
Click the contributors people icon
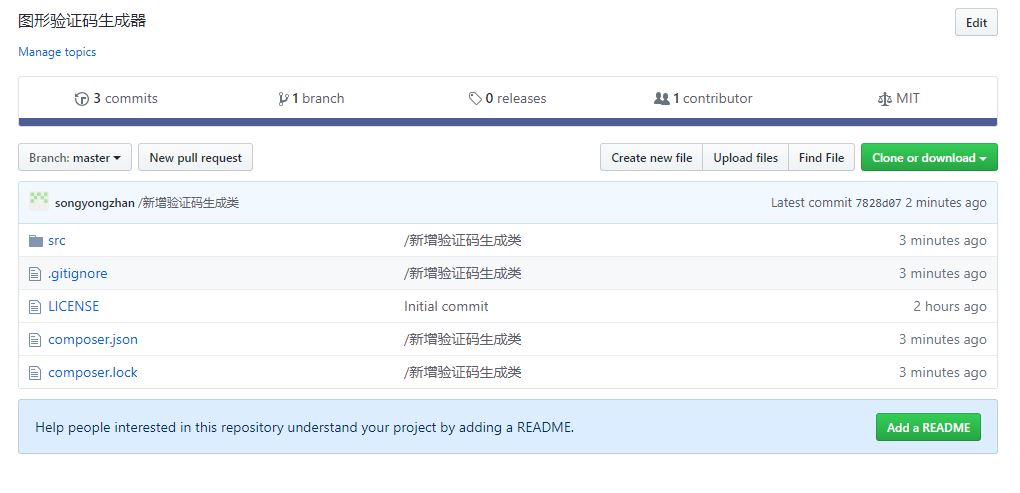[661, 99]
